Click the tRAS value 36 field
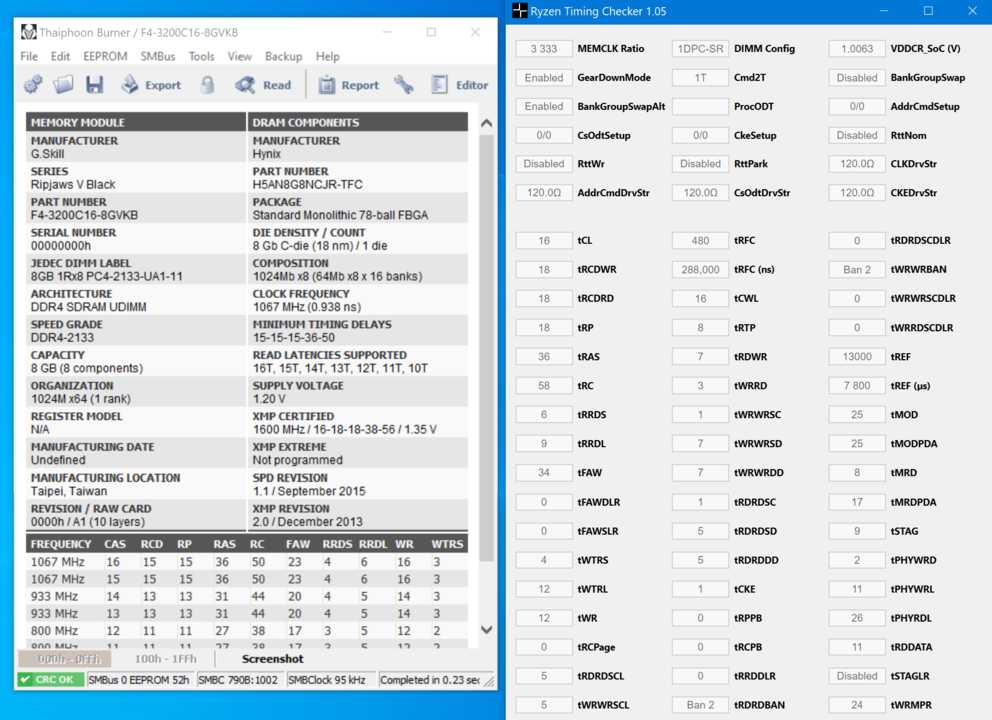 tap(543, 357)
